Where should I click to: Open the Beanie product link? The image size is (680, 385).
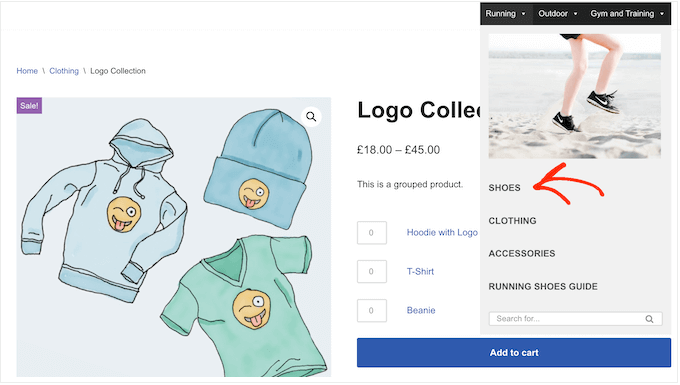point(421,310)
